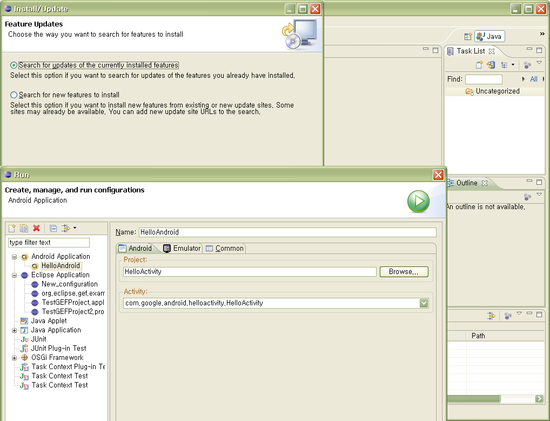Image resolution: width=550 pixels, height=421 pixels.
Task: Maximize the Task List view
Action: click(539, 51)
